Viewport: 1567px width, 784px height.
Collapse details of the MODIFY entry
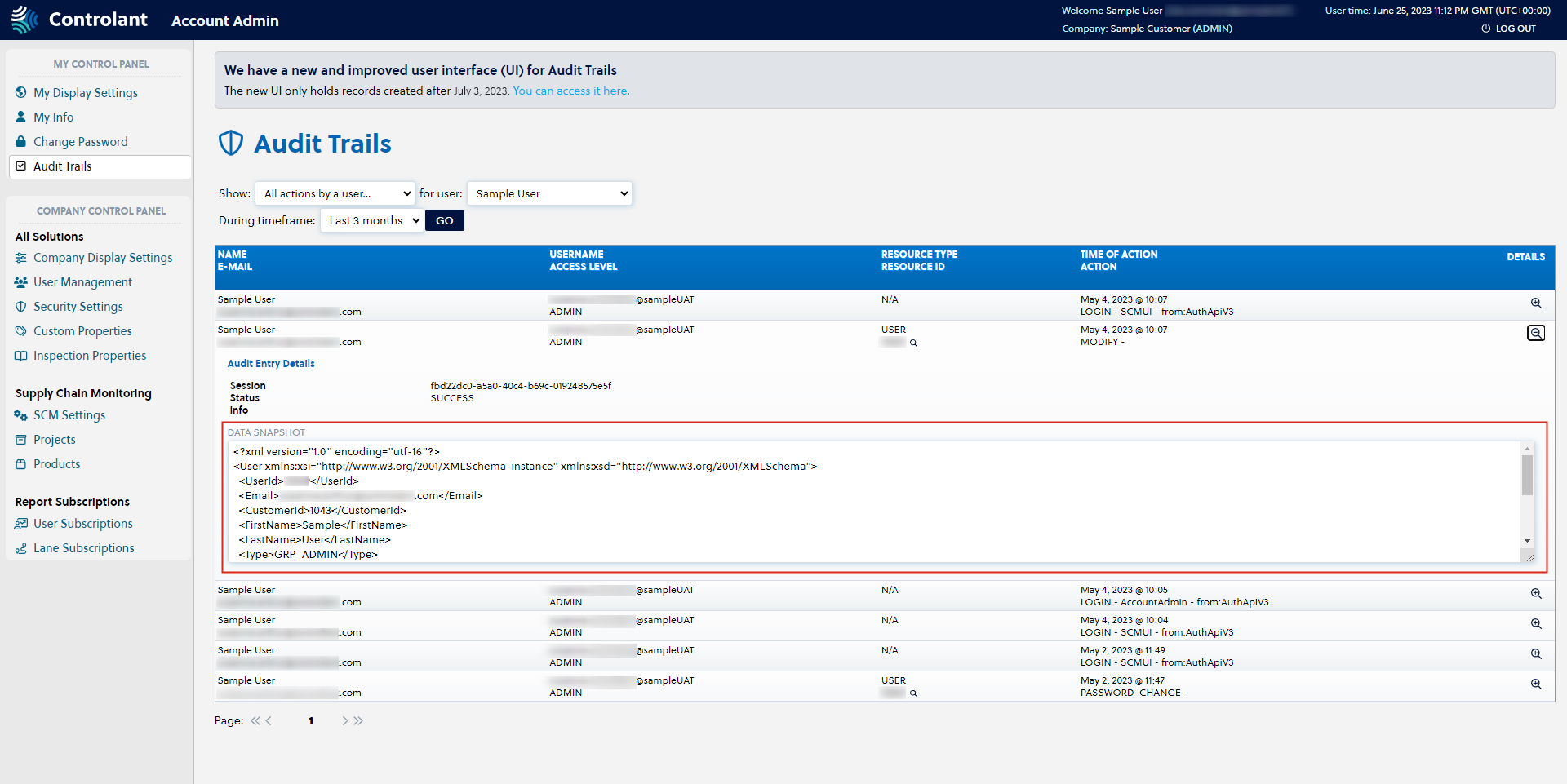[x=1536, y=333]
